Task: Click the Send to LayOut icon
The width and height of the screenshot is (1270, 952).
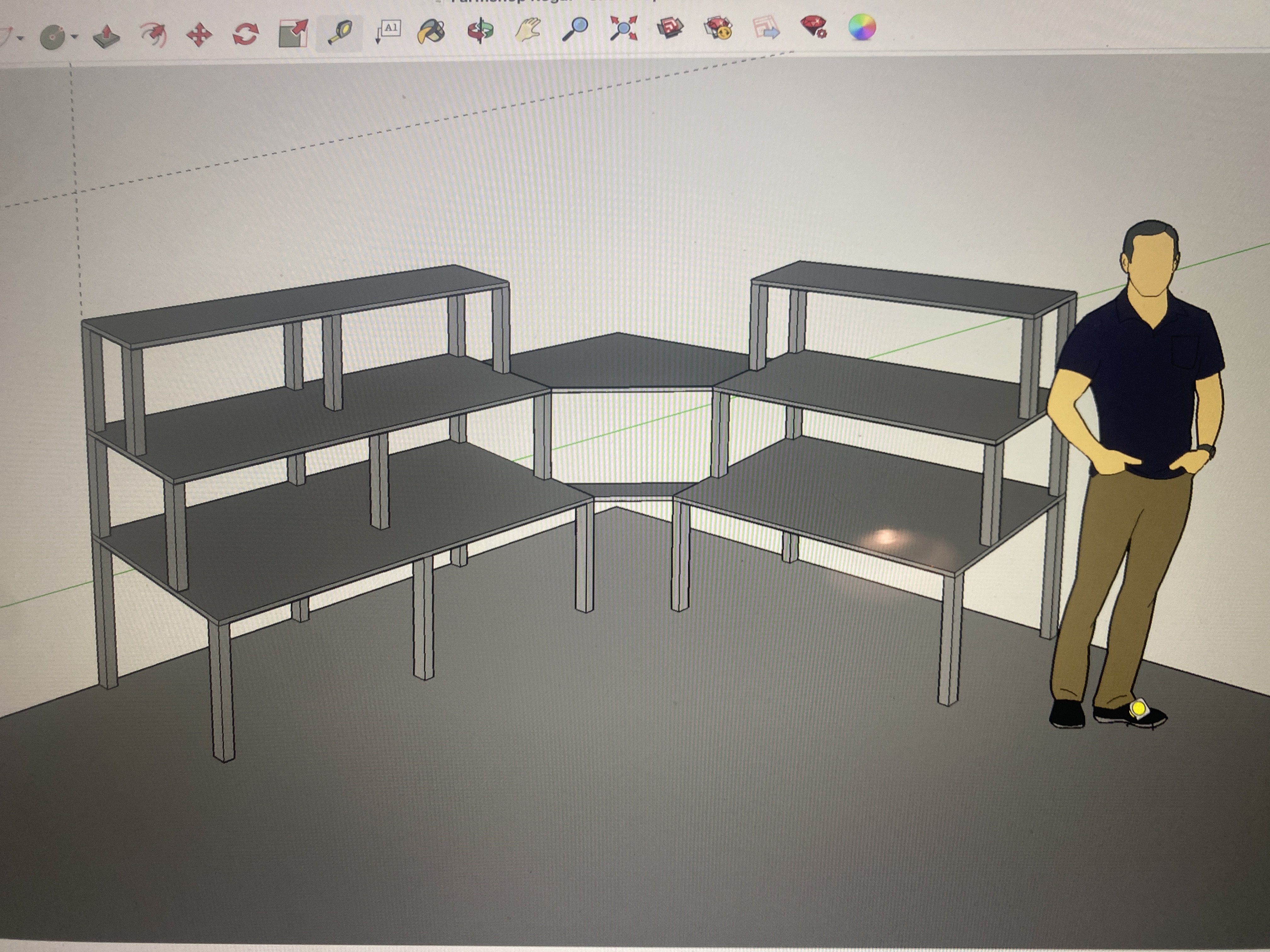Action: (x=766, y=27)
